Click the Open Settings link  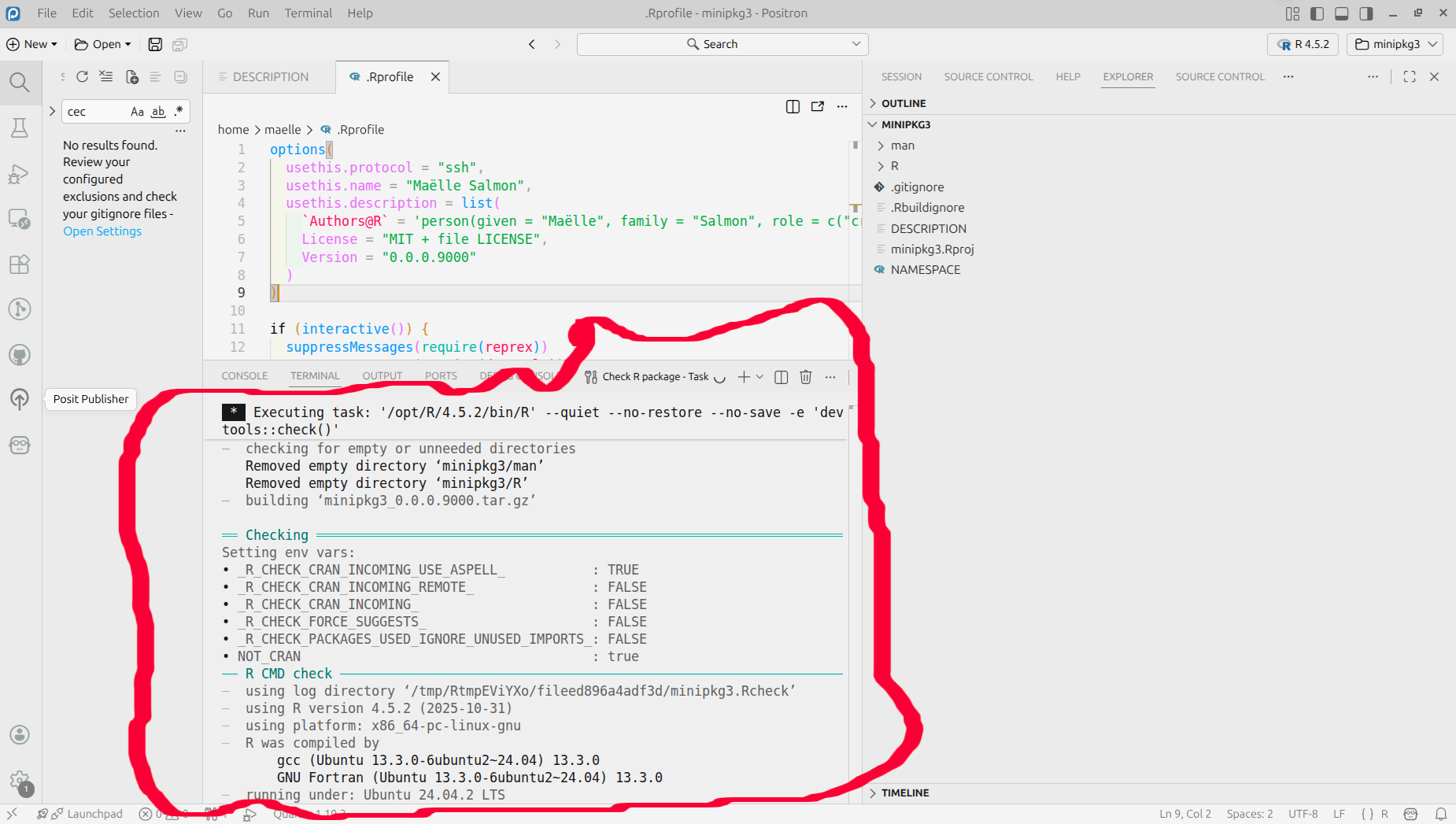tap(102, 231)
